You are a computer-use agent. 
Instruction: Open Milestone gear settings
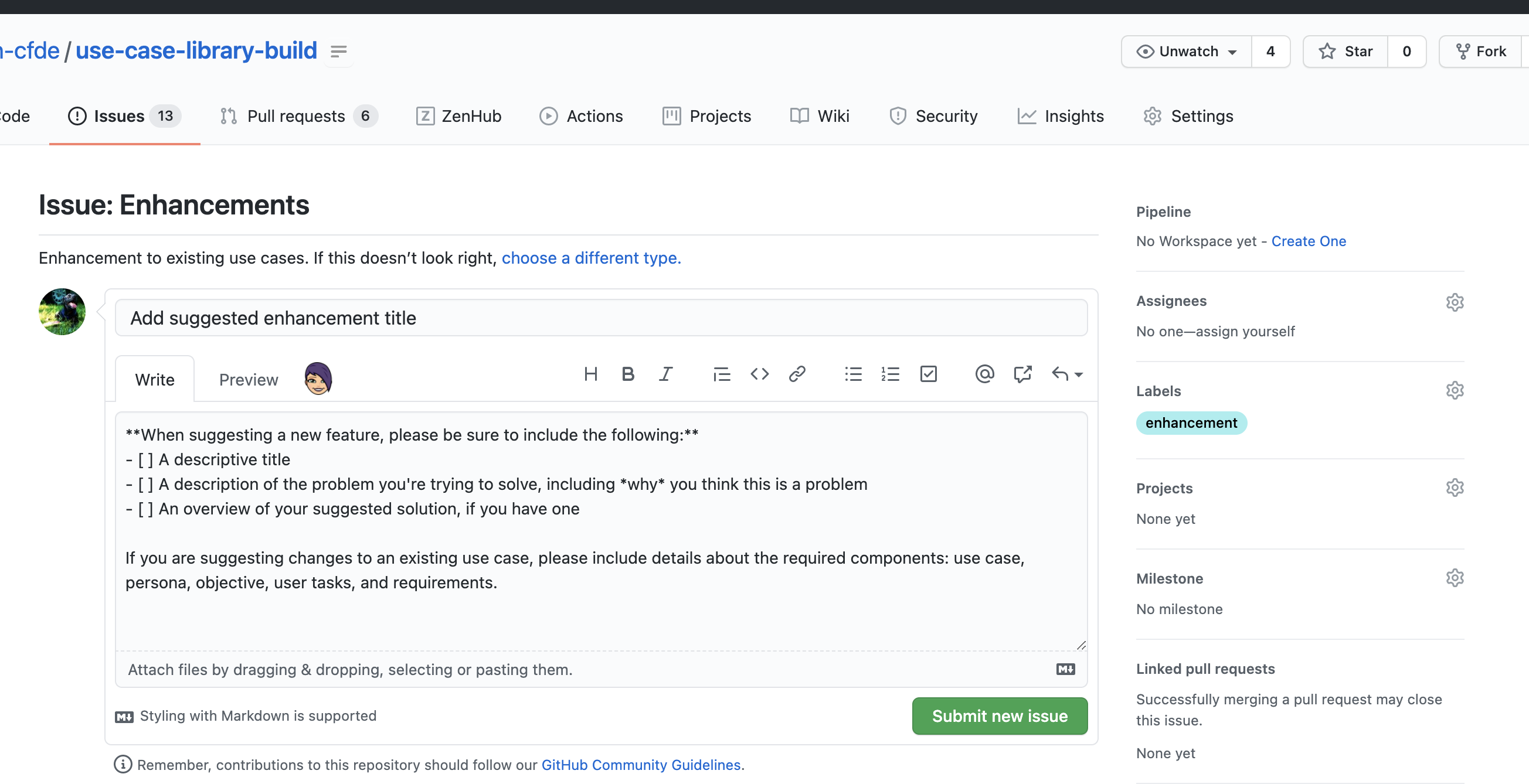point(1454,578)
